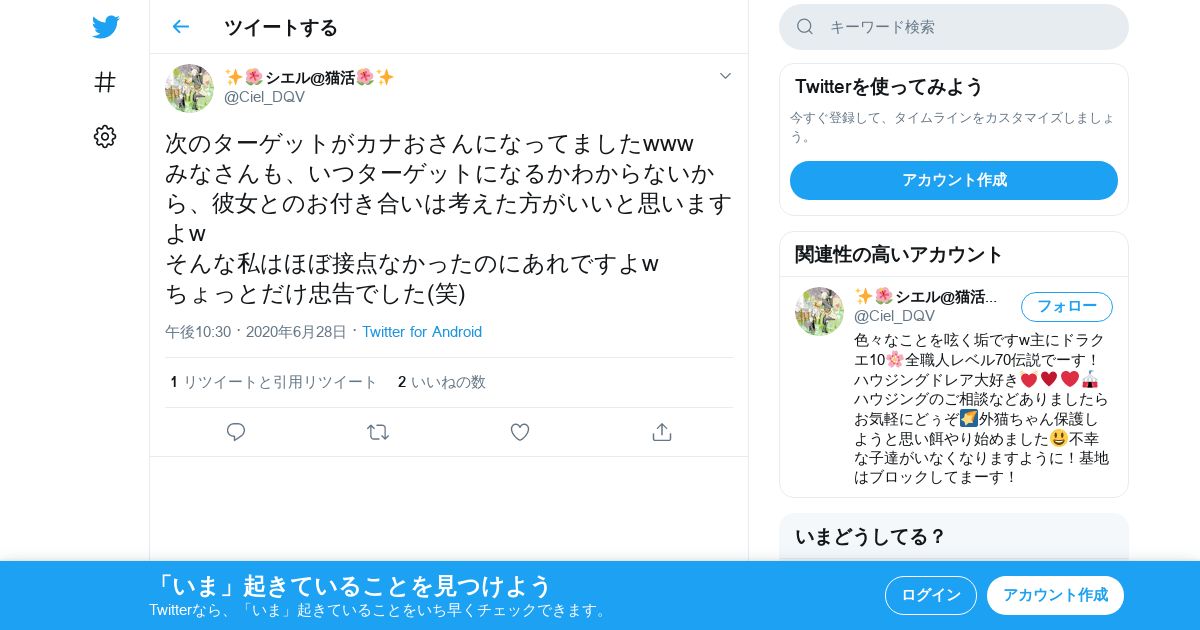
Task: Select the ログイン button in banner
Action: click(x=931, y=595)
